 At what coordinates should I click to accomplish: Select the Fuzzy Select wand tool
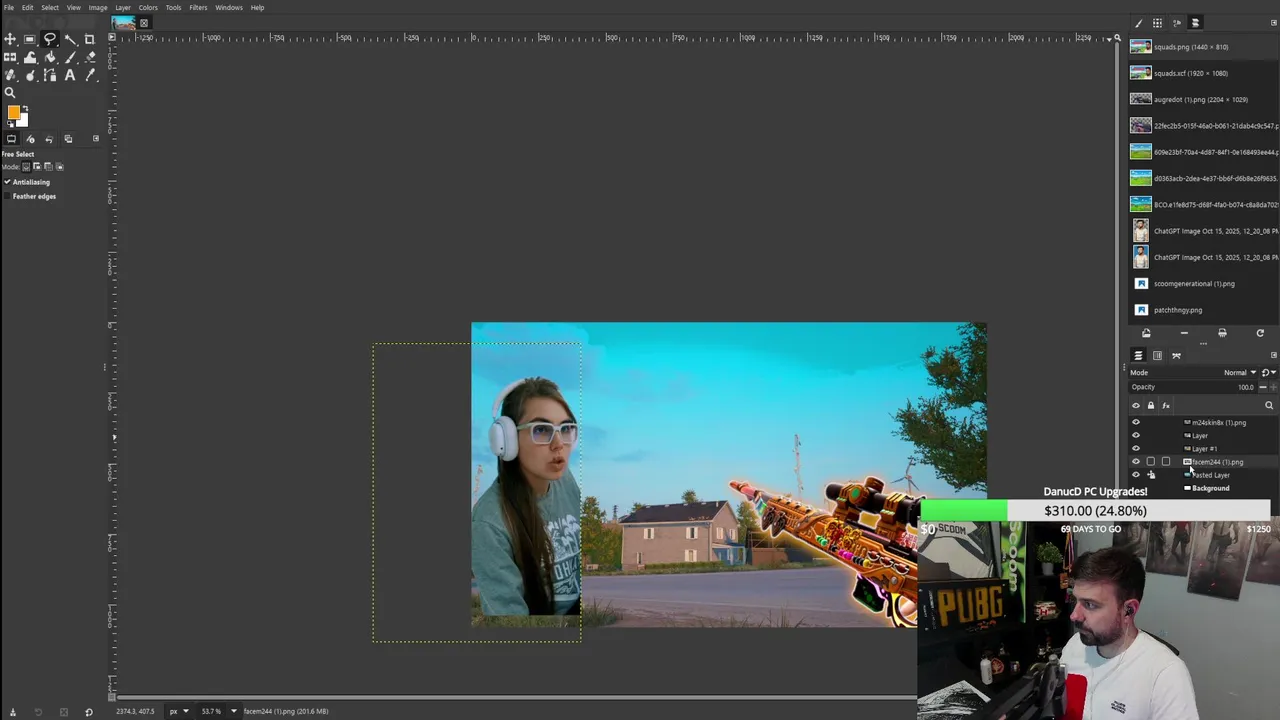pyautogui.click(x=70, y=39)
